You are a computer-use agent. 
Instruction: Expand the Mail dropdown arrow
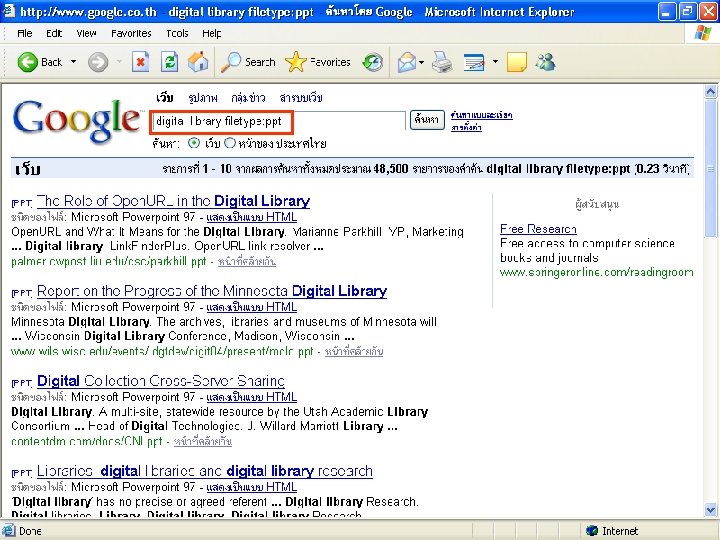pyautogui.click(x=422, y=62)
